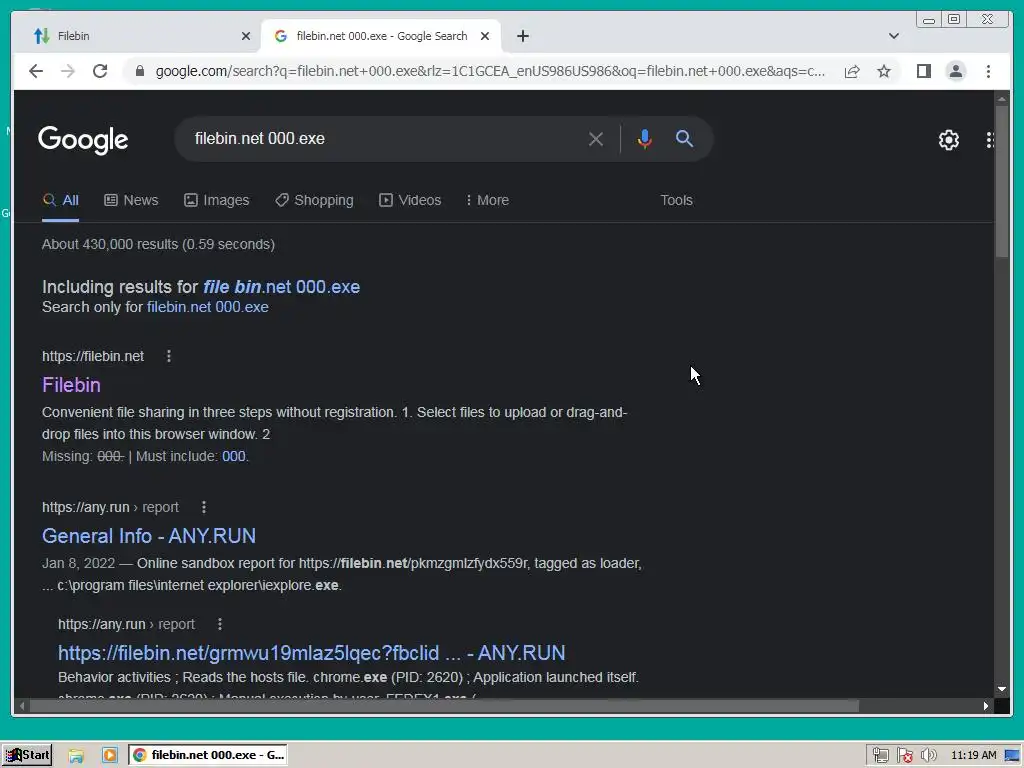Click the network tray icon
Image resolution: width=1024 pixels, height=768 pixels.
pos(880,756)
